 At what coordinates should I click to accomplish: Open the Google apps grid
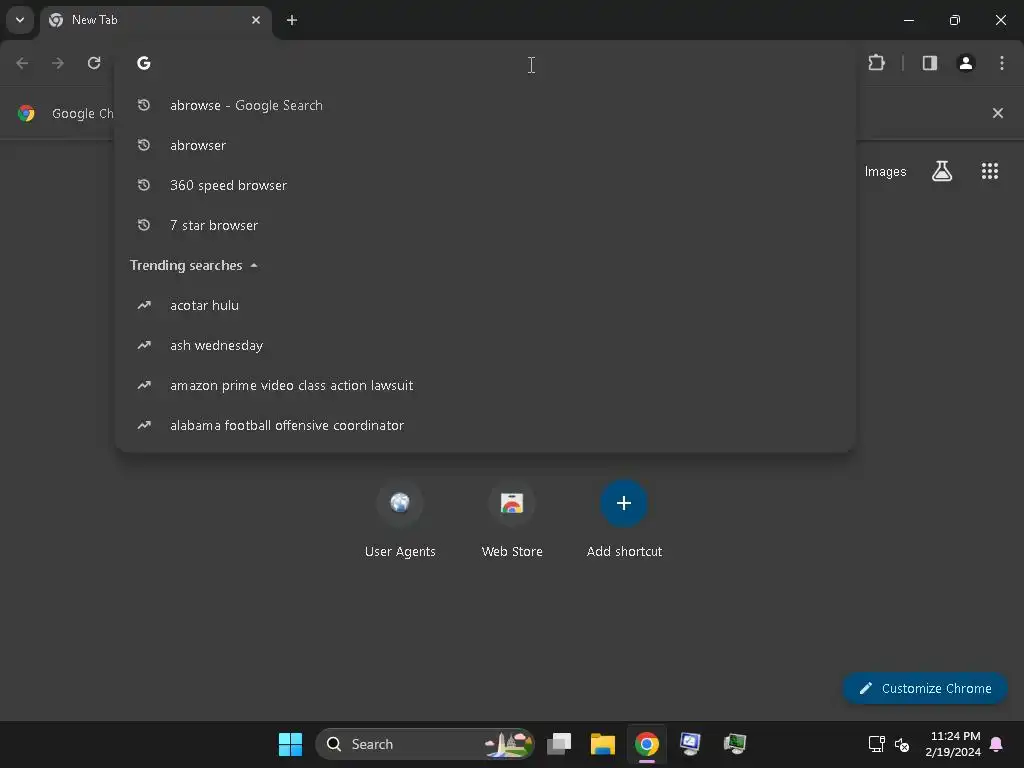coord(989,171)
